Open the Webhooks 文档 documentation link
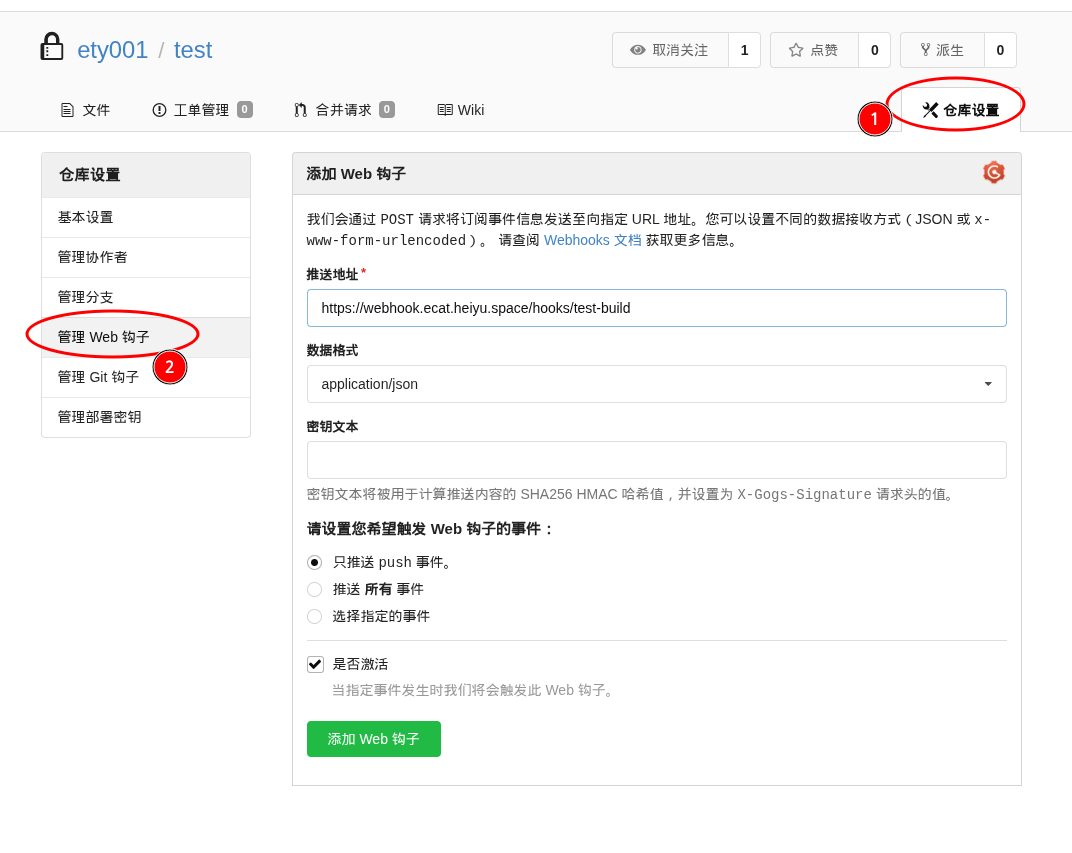Screen dimensions: 1072x853 pos(593,241)
